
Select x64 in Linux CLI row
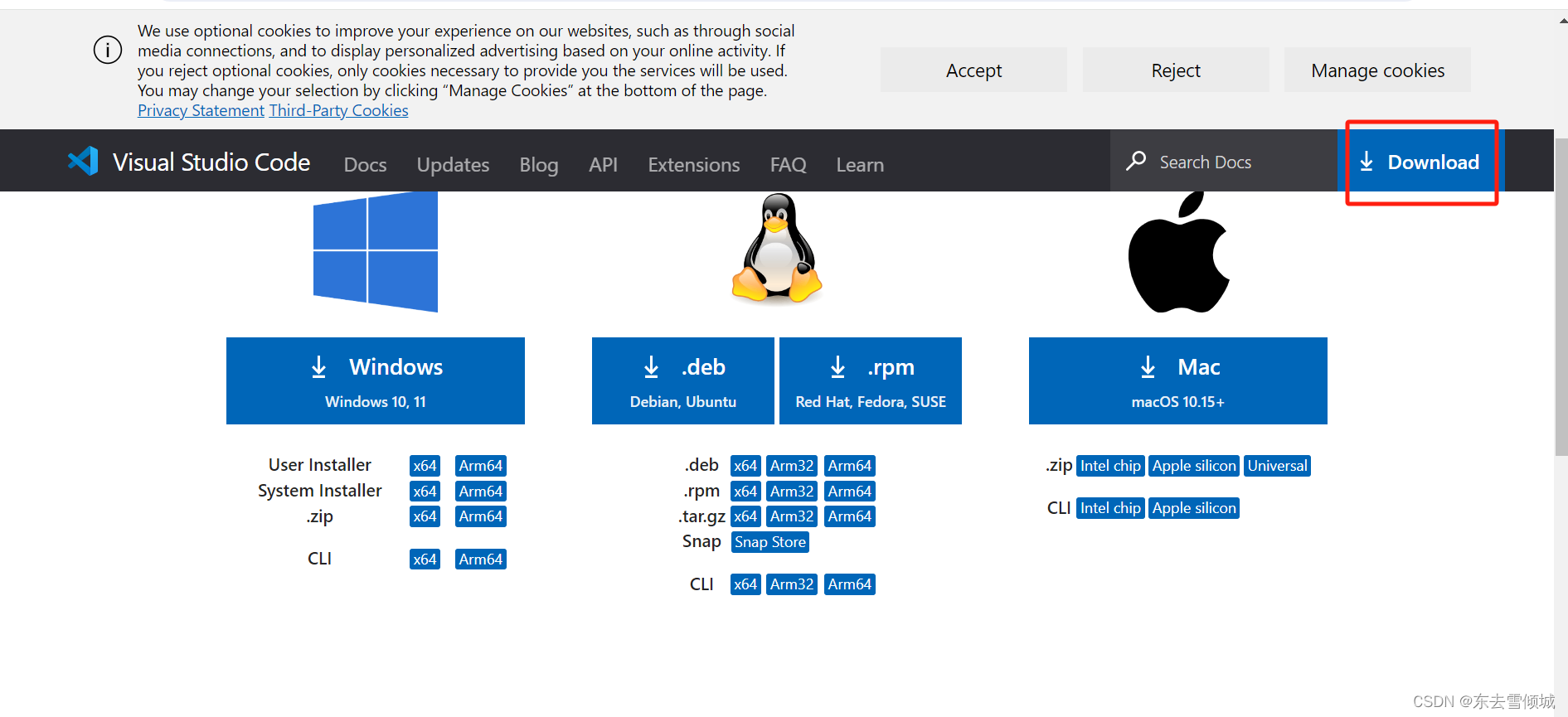tap(745, 584)
